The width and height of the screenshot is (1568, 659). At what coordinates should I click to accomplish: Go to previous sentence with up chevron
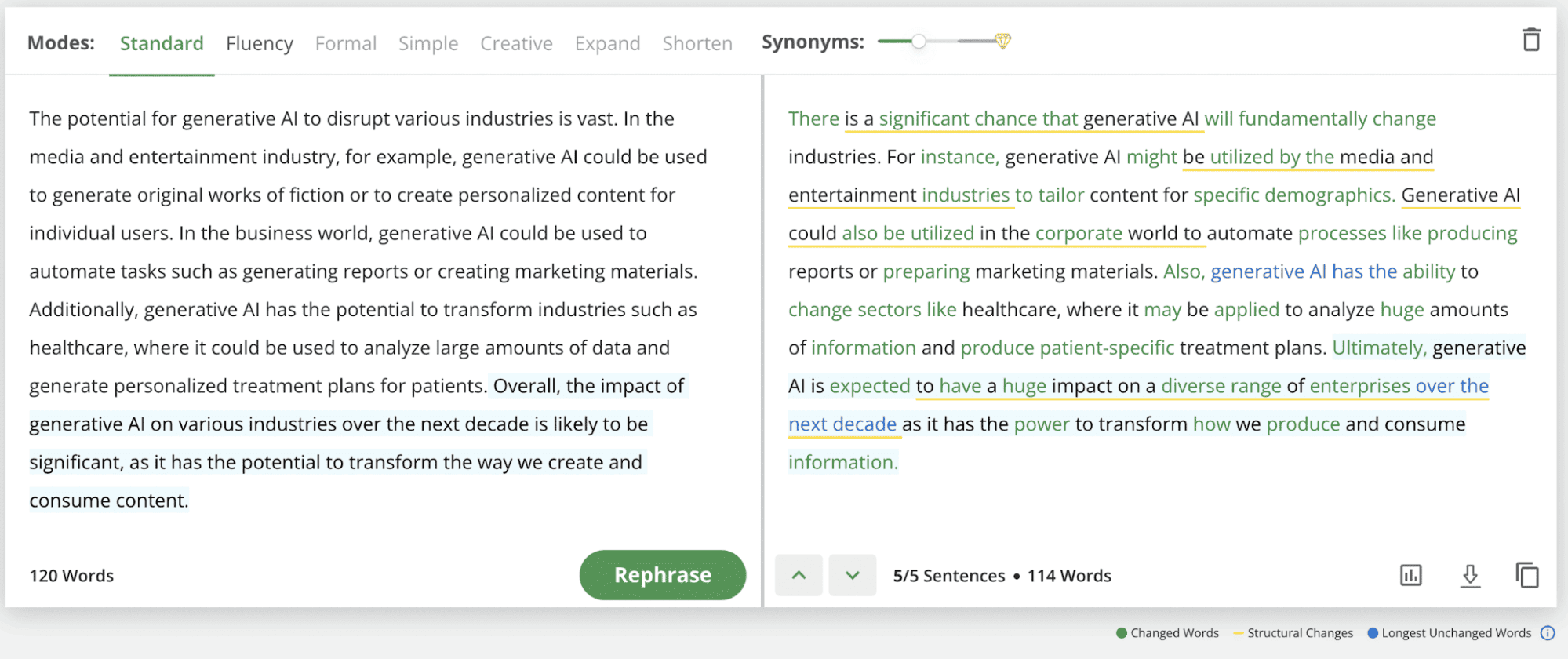click(799, 576)
